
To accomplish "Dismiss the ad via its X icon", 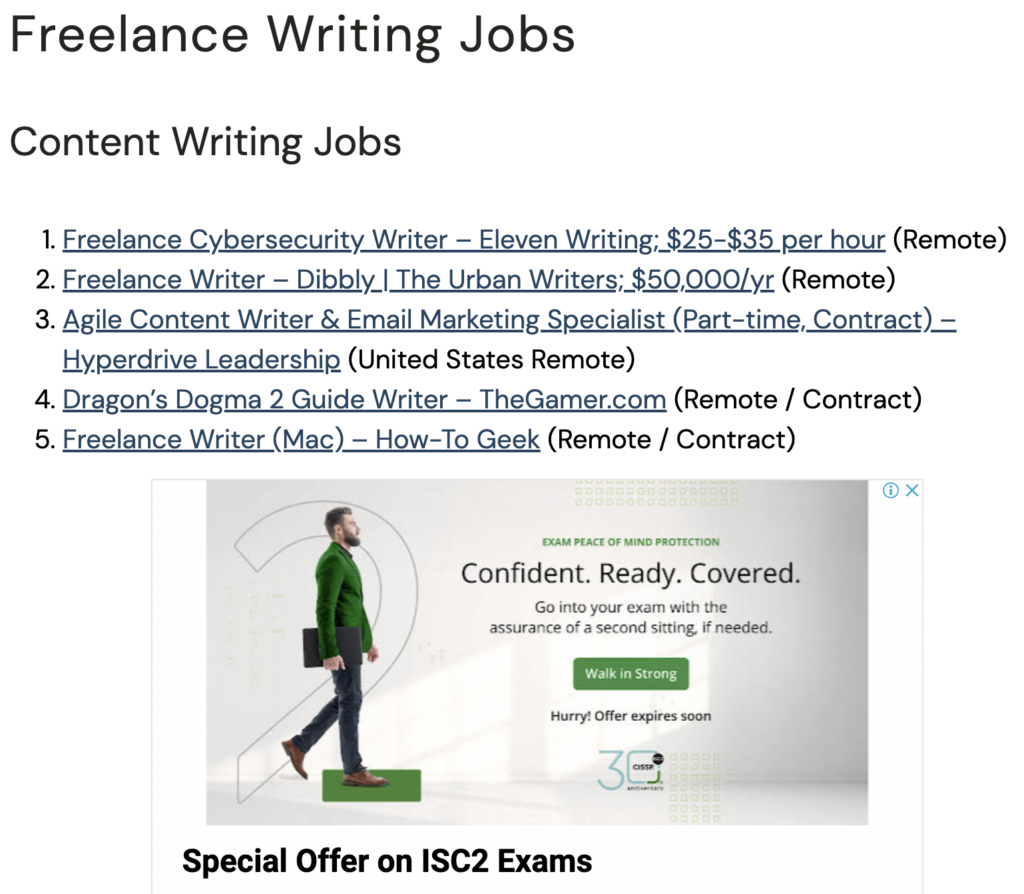I will coord(912,490).
